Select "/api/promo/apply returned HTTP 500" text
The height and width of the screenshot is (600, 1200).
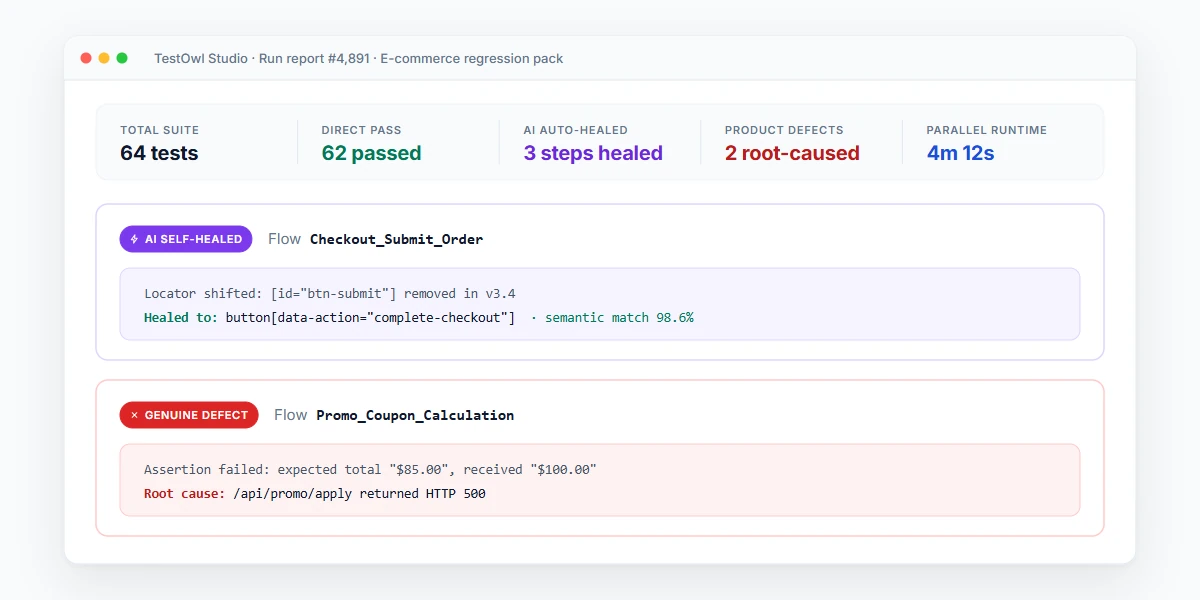coord(359,493)
